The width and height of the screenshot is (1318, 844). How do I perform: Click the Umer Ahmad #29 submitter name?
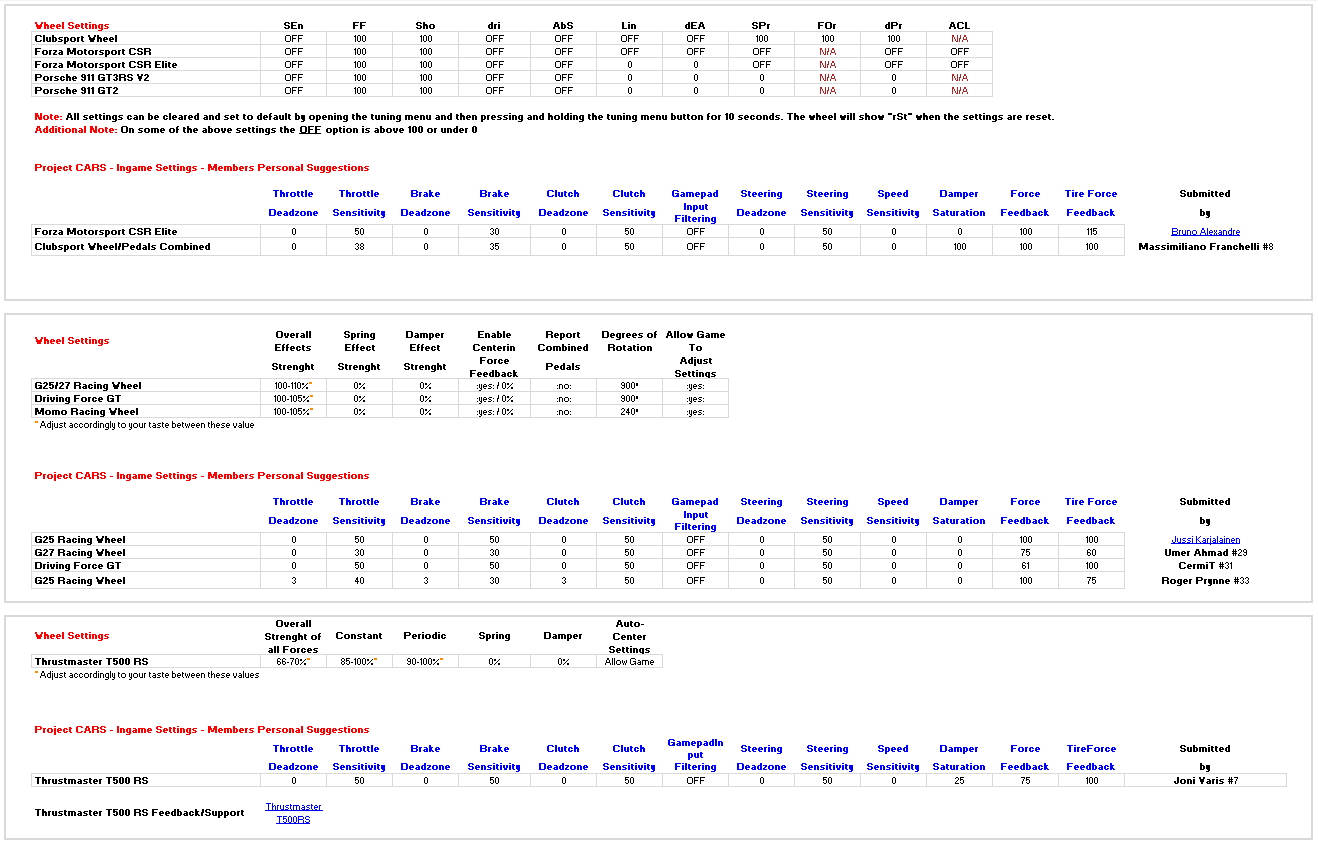[1205, 553]
